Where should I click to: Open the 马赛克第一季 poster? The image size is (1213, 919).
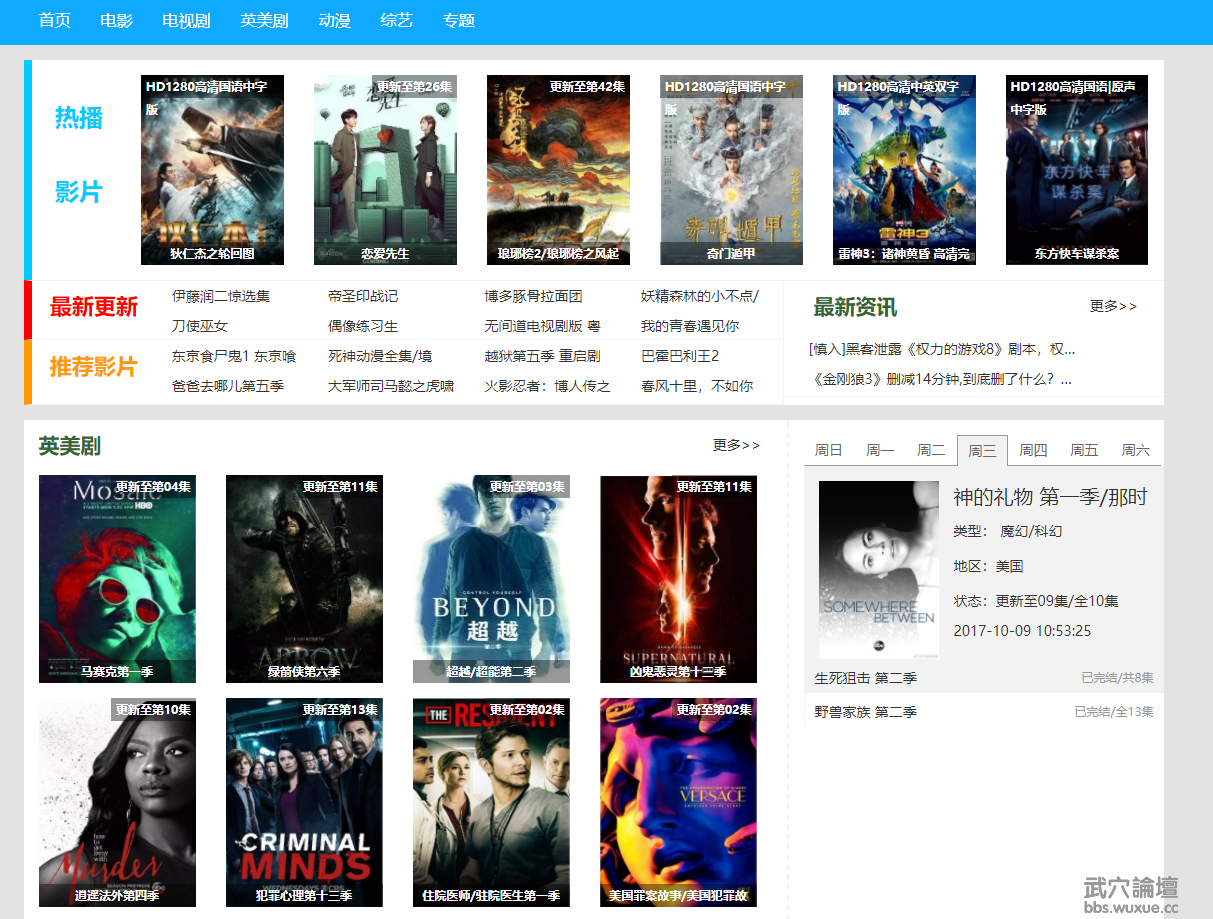pyautogui.click(x=117, y=579)
